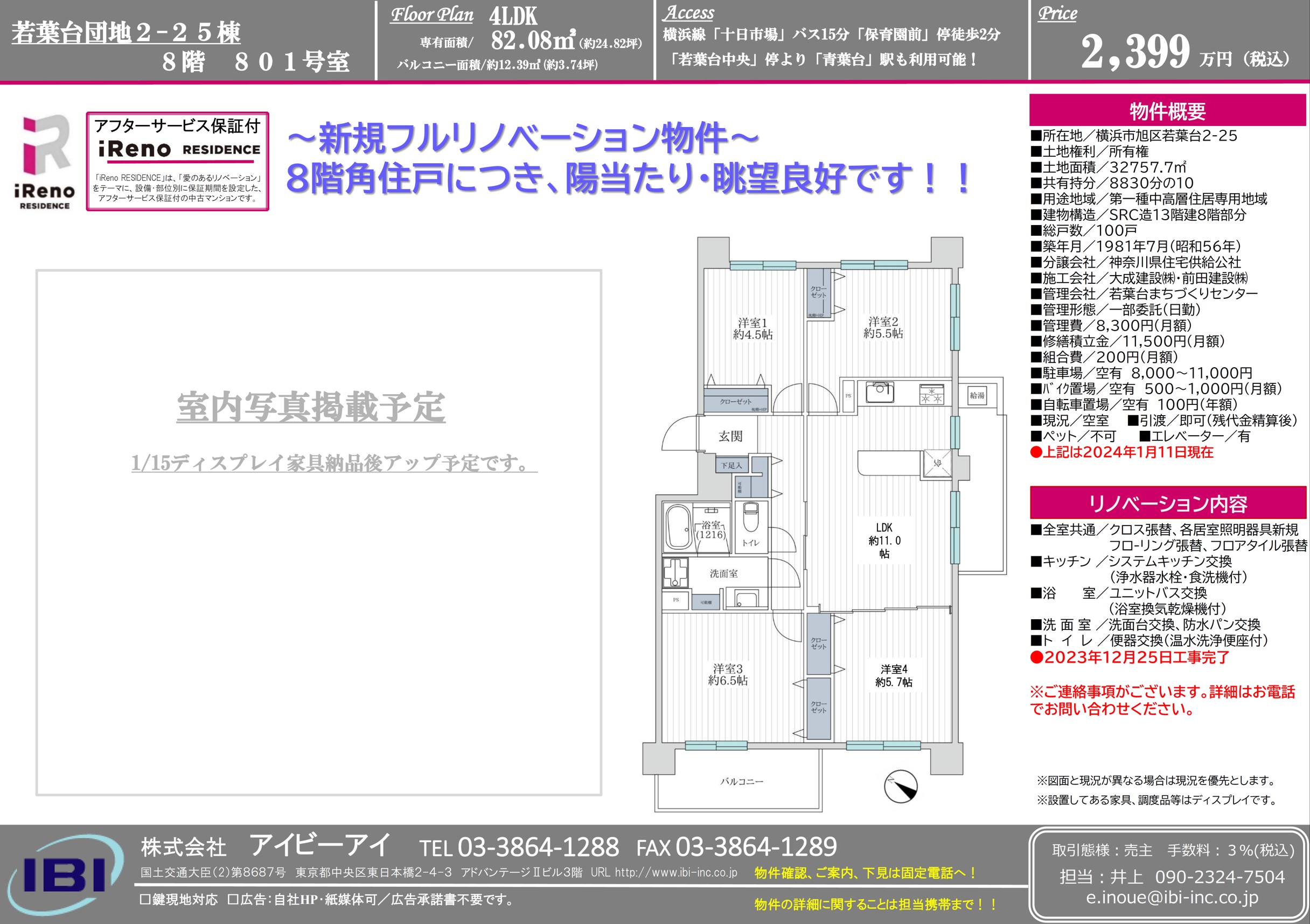Image resolution: width=1310 pixels, height=924 pixels.
Task: Click the 若葉台団地2-25棟 title text
Action: [126, 32]
